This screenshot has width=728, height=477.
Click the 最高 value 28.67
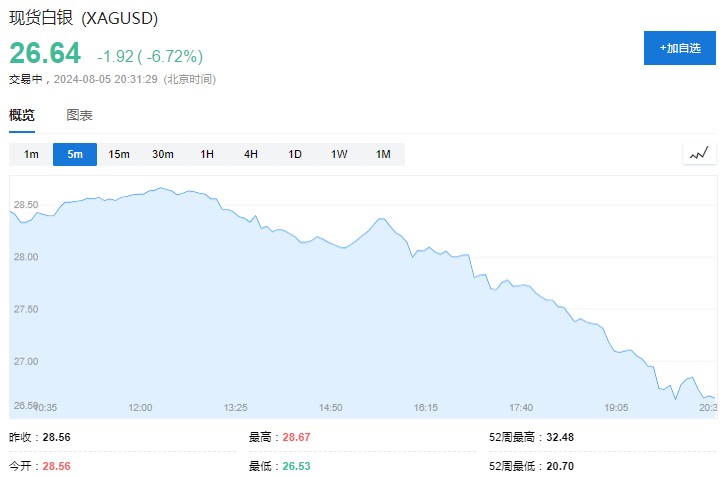(297, 437)
